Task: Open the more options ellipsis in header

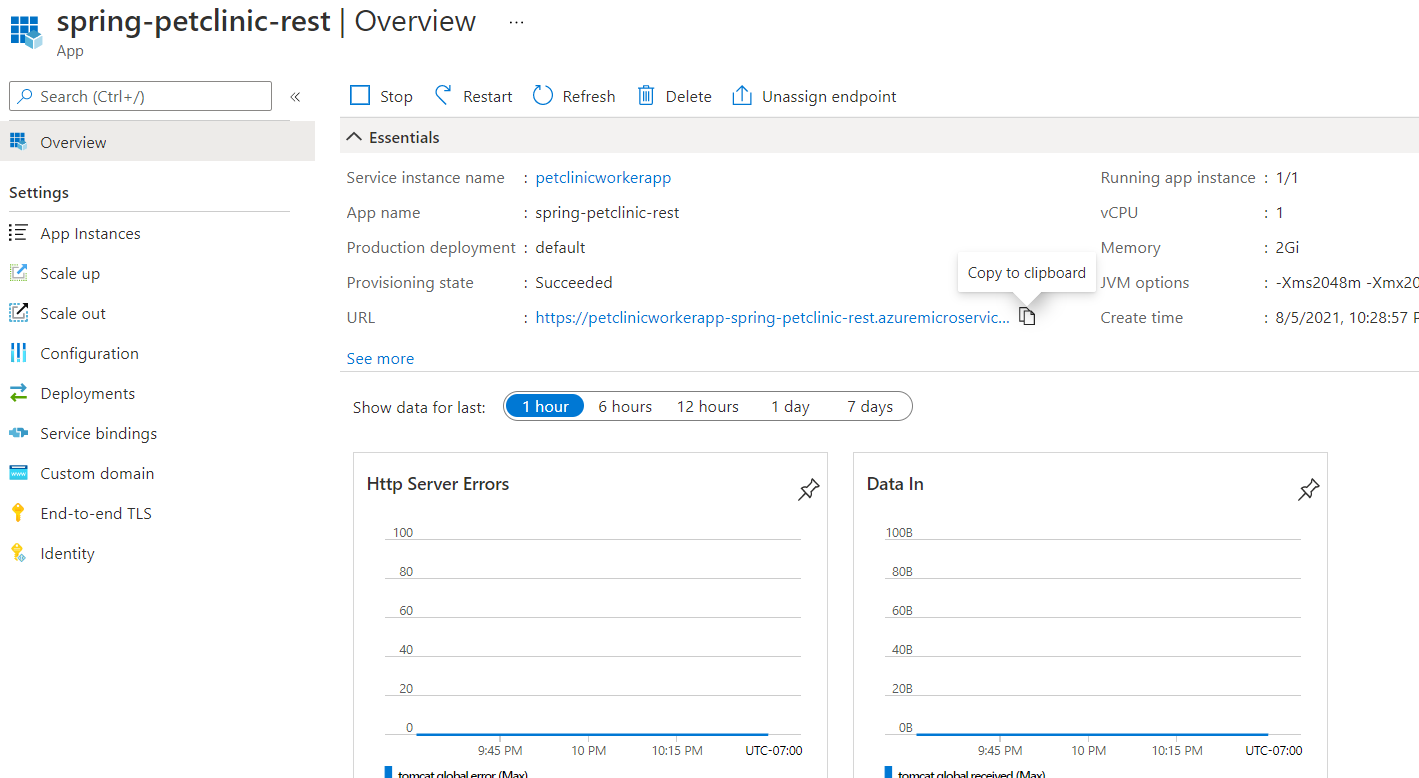Action: point(516,21)
